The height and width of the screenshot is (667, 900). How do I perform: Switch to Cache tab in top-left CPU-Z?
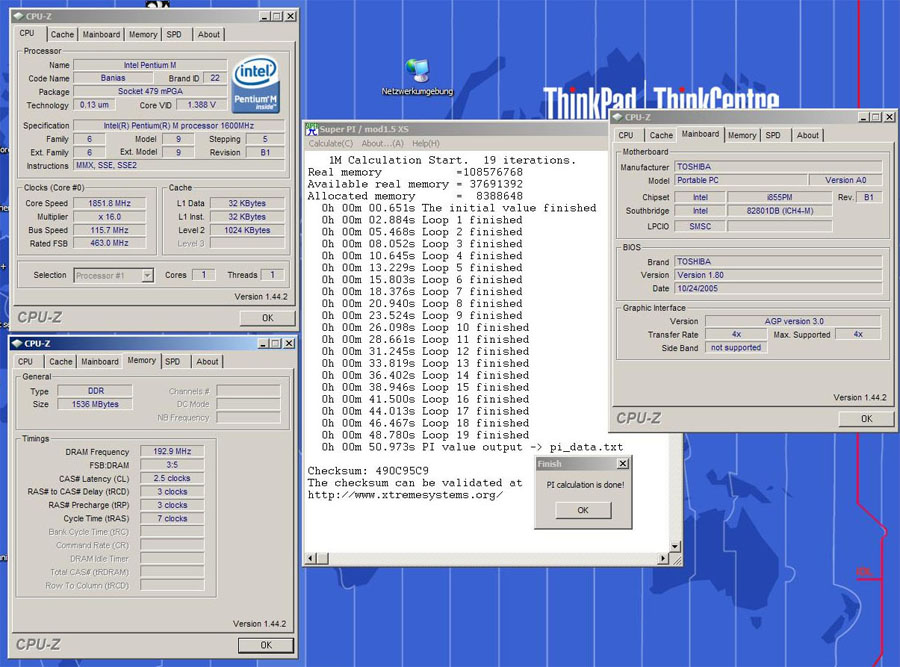tap(62, 34)
